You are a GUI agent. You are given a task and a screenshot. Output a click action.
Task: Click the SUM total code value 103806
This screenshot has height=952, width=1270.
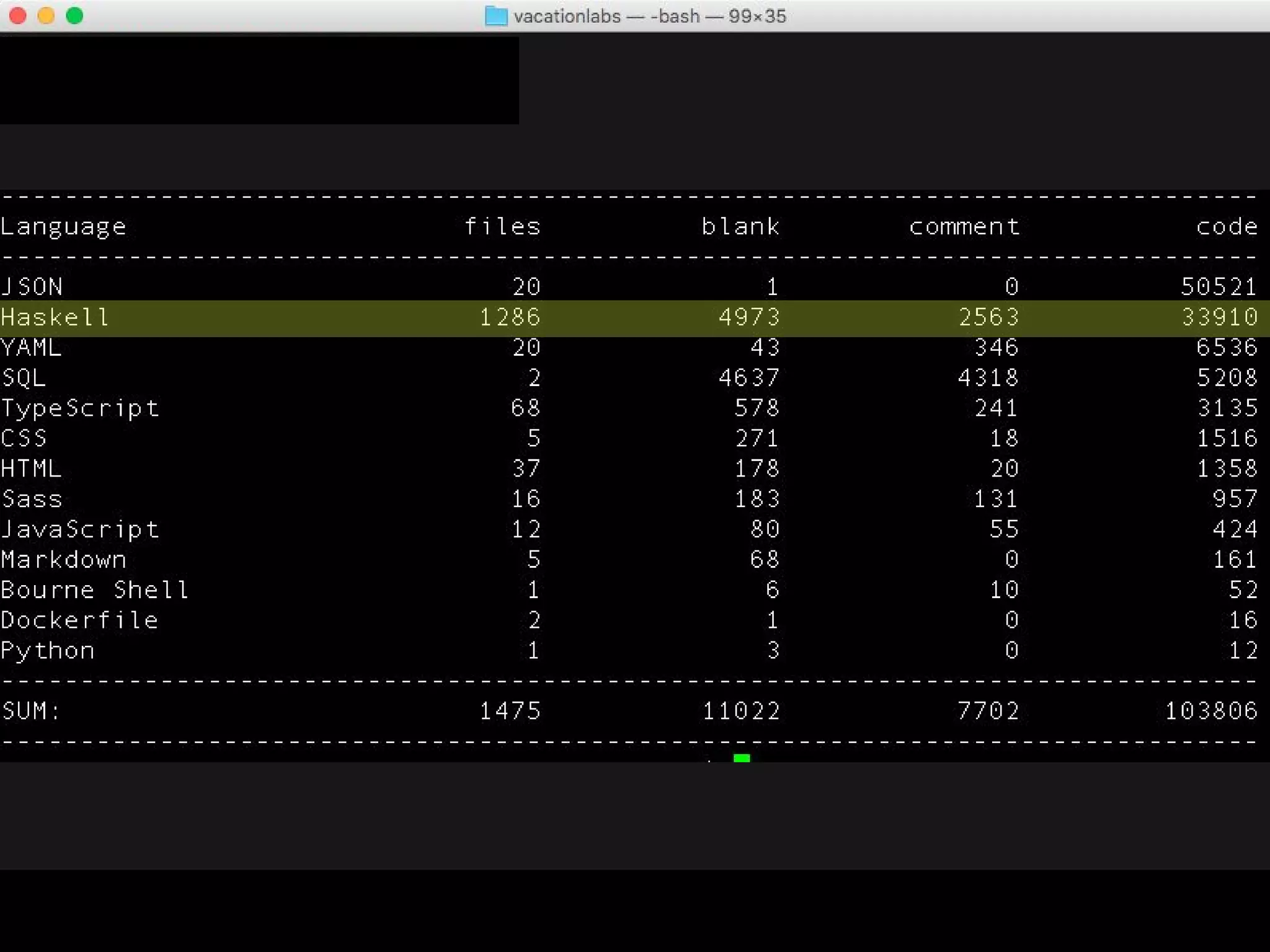[1210, 710]
